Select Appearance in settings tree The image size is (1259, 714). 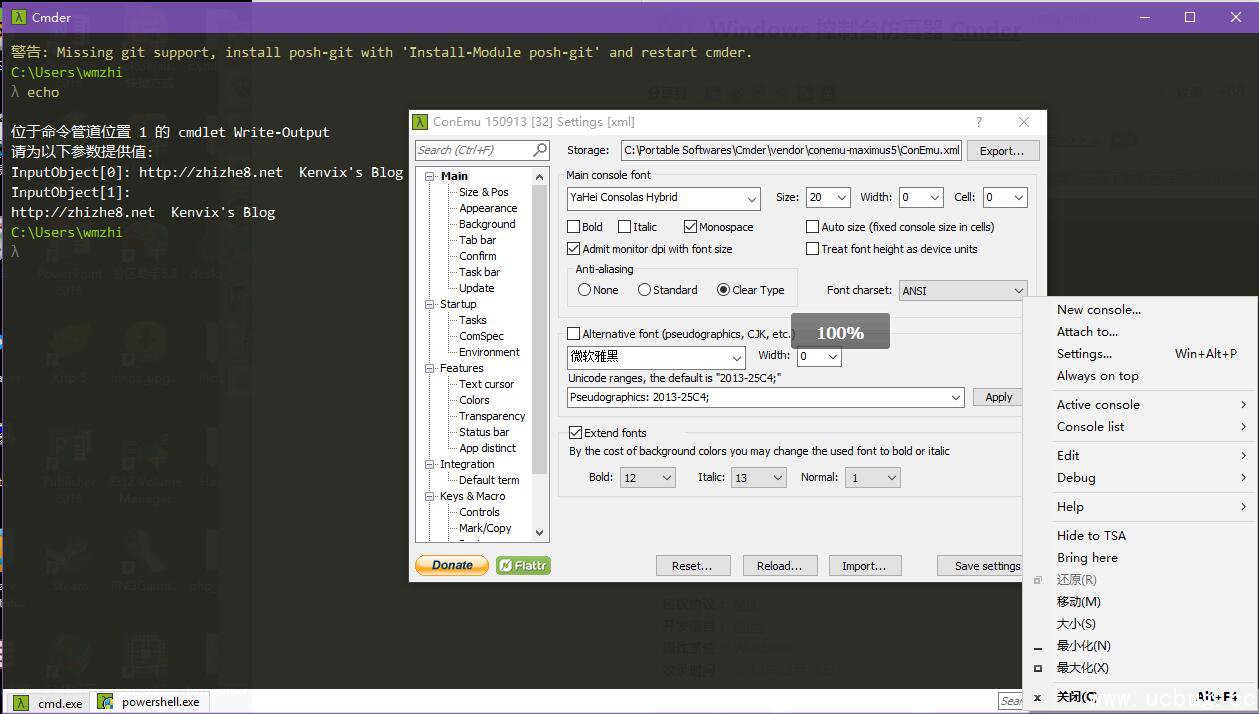pos(488,208)
